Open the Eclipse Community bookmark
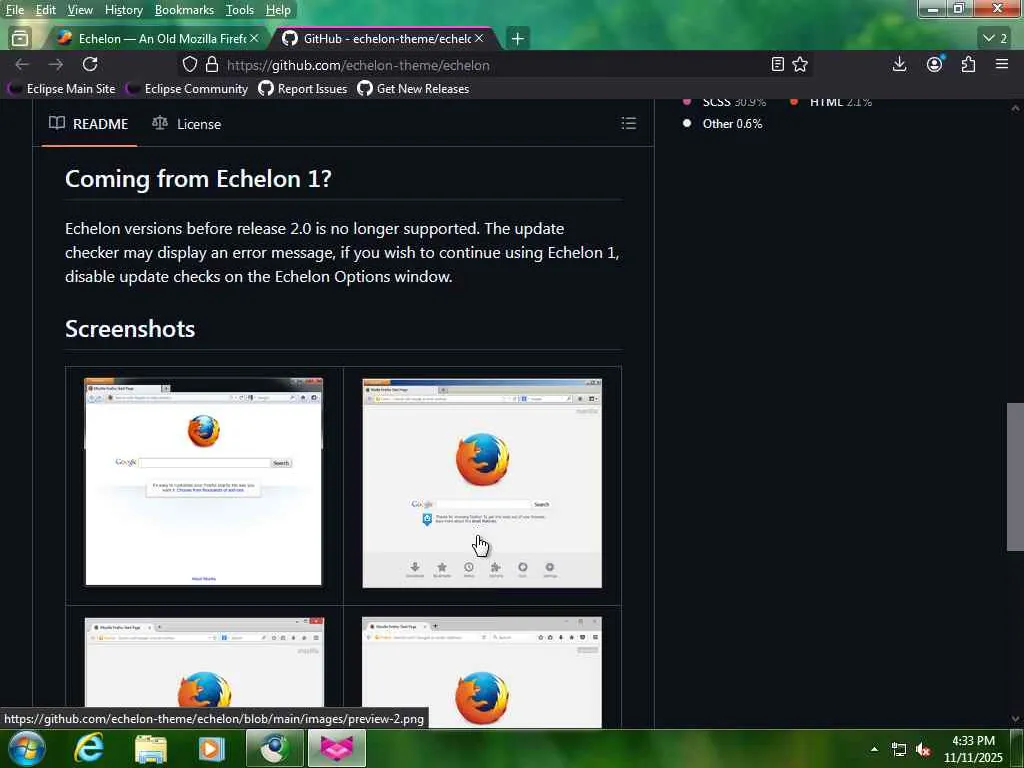This screenshot has height=768, width=1024. point(187,89)
